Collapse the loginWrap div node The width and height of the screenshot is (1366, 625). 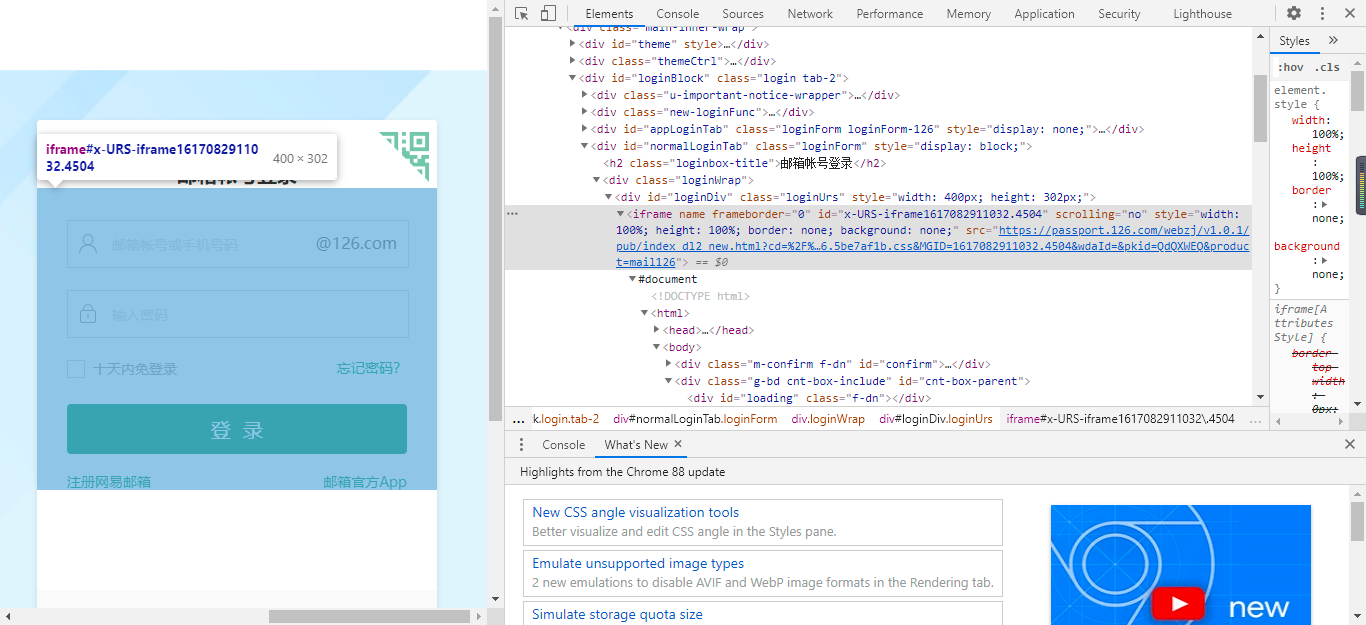click(x=597, y=180)
